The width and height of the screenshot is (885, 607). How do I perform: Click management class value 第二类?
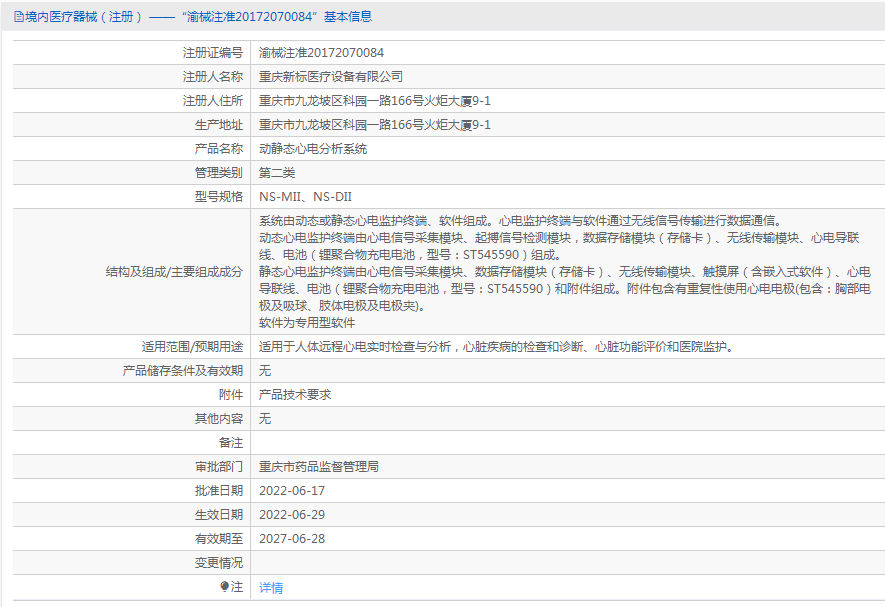coord(277,173)
